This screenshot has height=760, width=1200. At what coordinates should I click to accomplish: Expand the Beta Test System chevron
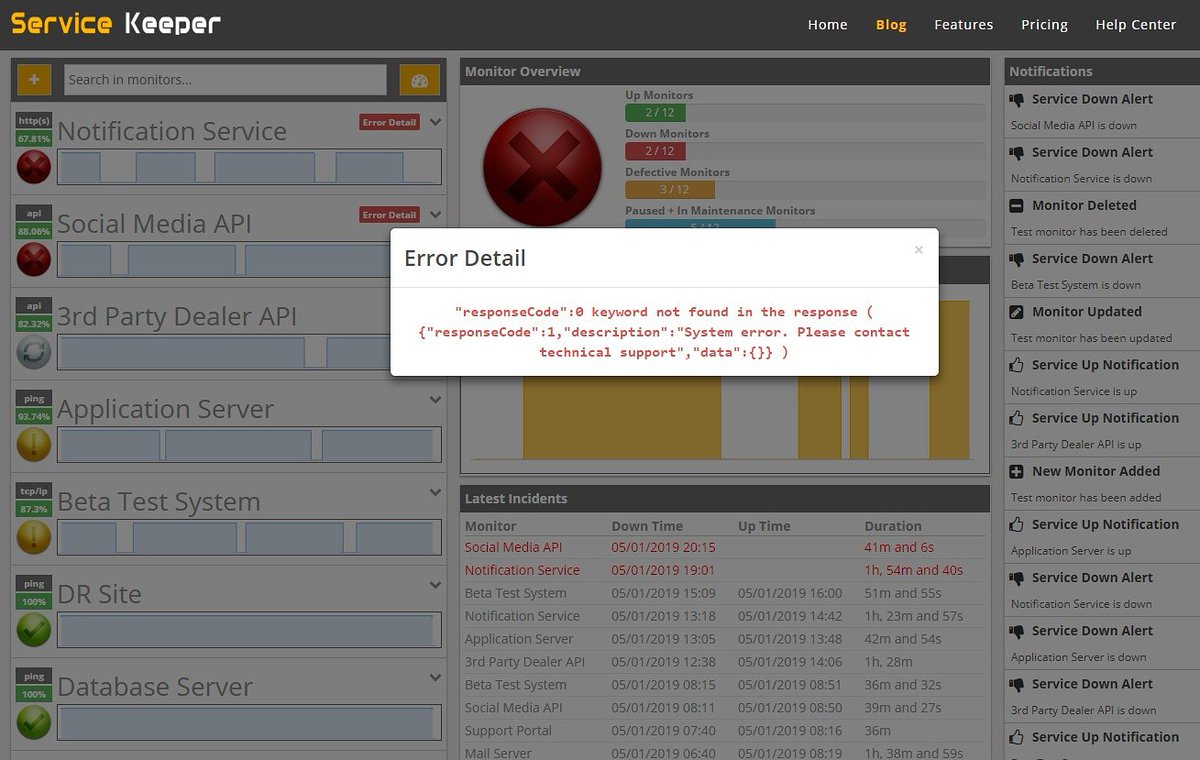435,492
